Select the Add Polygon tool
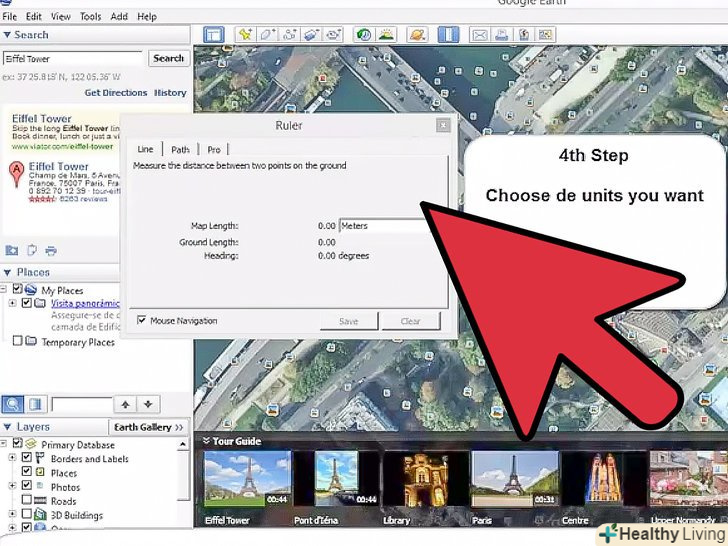The width and height of the screenshot is (728, 546). point(268,34)
